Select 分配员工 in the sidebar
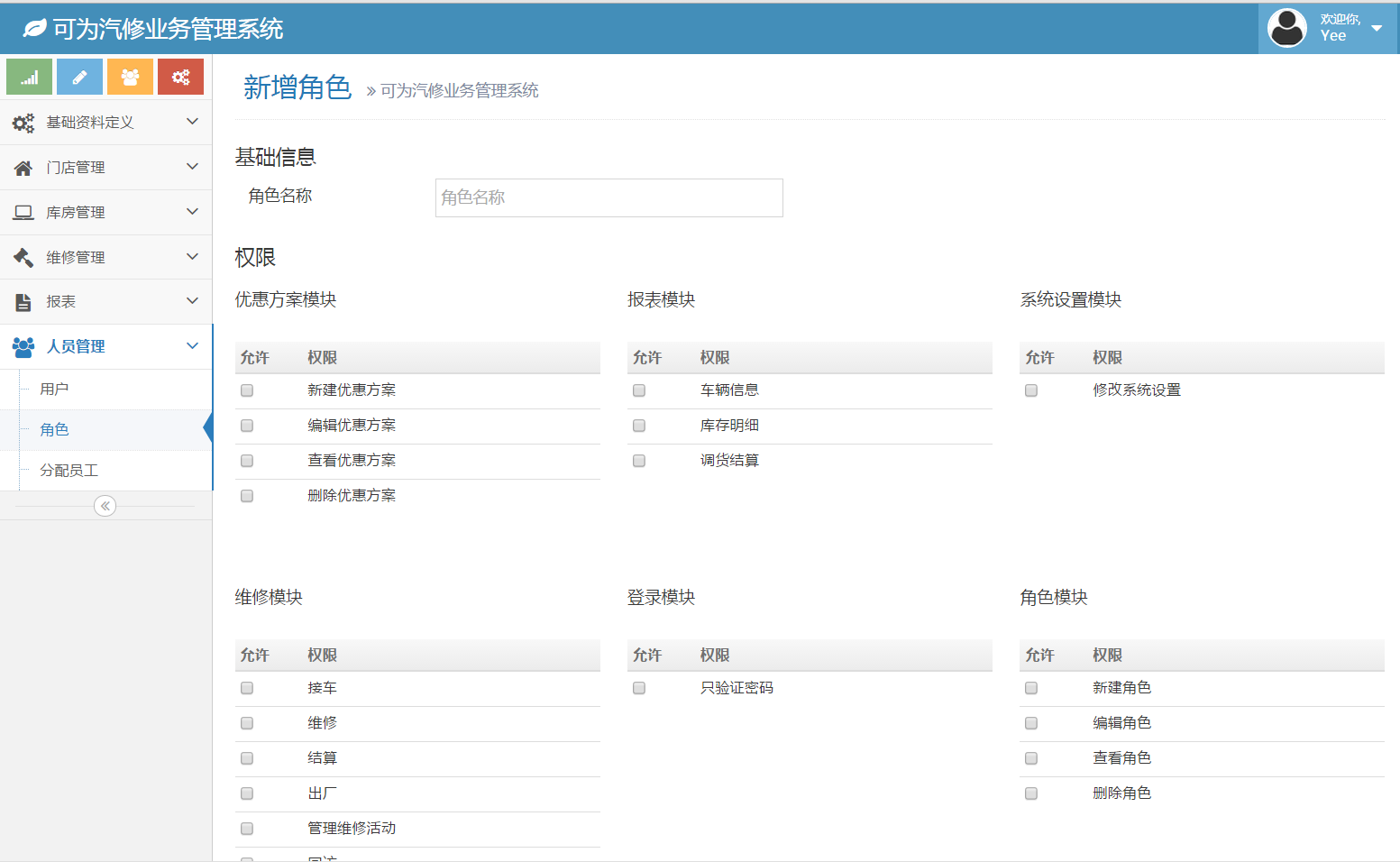Image resolution: width=1400 pixels, height=862 pixels. [69, 471]
